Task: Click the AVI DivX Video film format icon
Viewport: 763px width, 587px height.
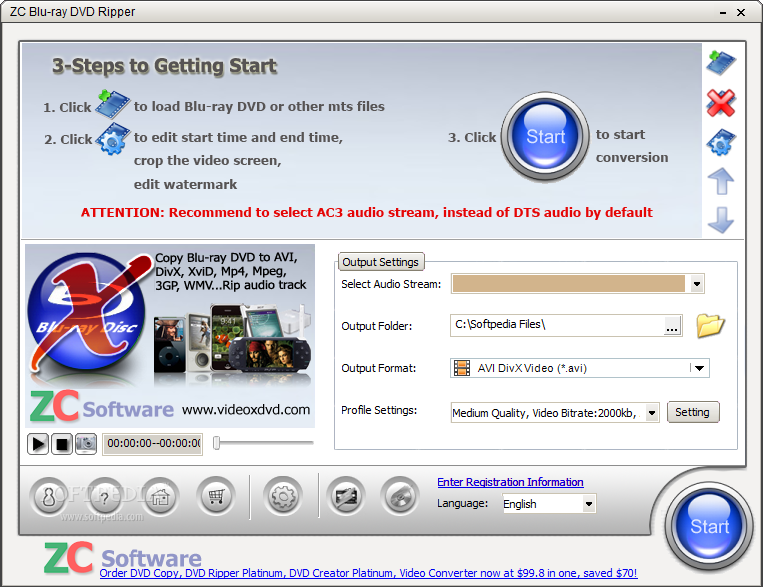Action: [x=461, y=368]
